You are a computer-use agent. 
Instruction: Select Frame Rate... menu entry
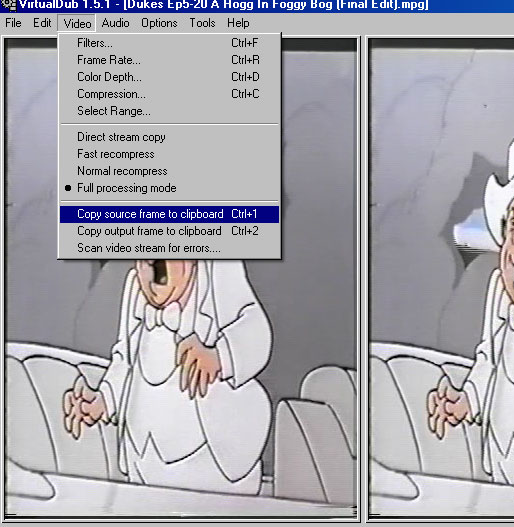click(169, 60)
